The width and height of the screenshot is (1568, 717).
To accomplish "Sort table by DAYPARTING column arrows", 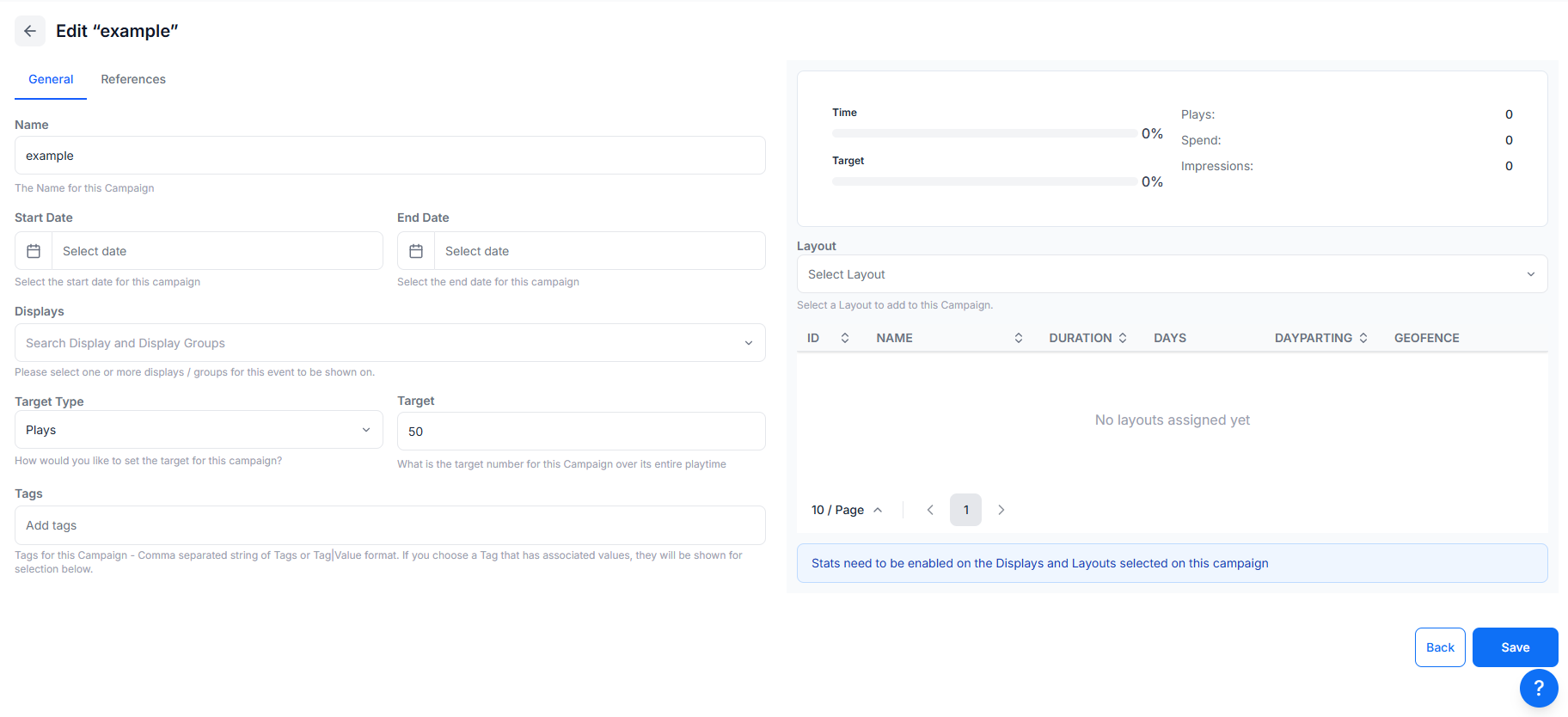I will tap(1363, 338).
